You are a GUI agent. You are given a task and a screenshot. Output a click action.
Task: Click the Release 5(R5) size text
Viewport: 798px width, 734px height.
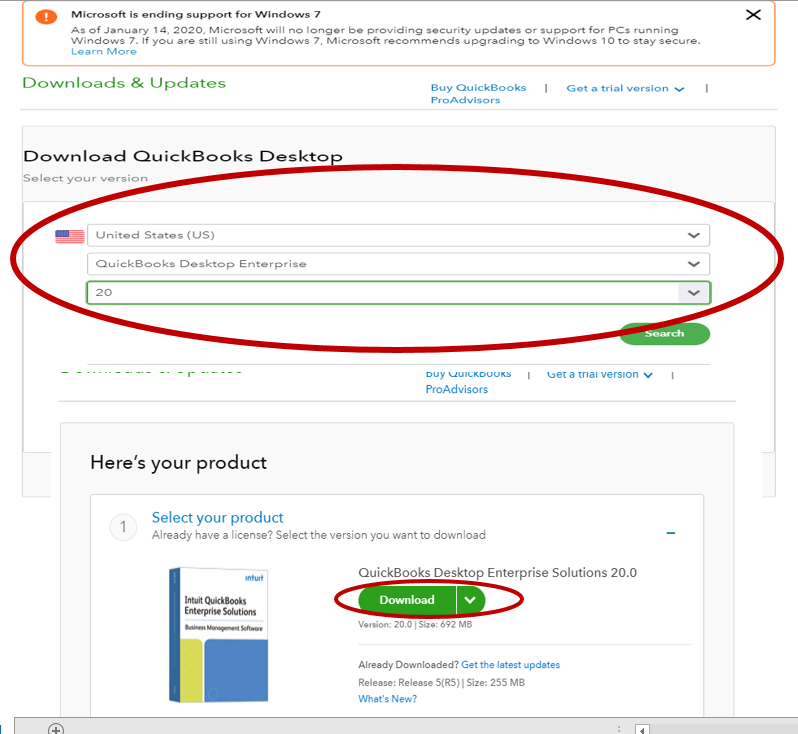click(x=441, y=683)
